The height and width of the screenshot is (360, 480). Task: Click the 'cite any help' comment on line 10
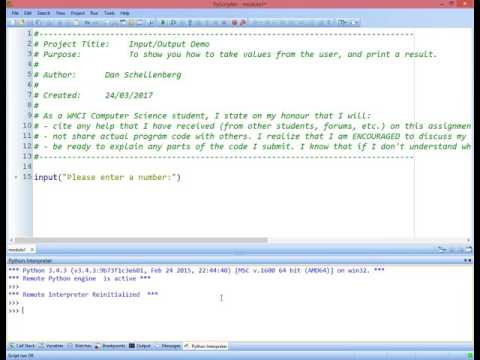tap(253, 126)
